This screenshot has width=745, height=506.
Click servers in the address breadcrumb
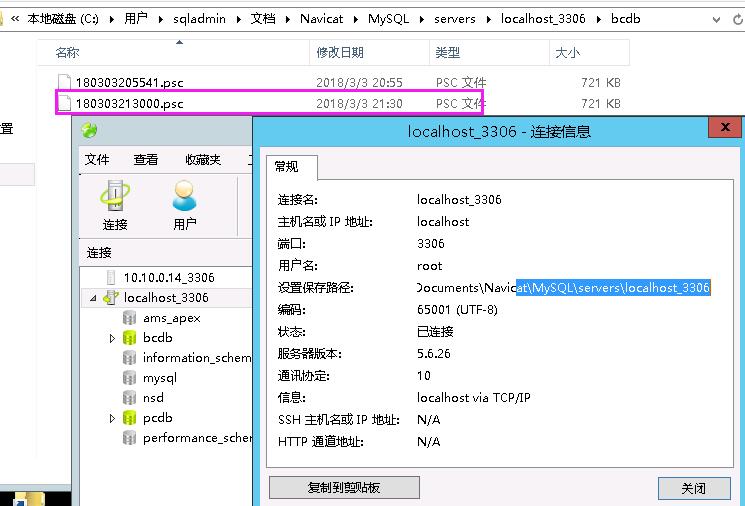455,19
